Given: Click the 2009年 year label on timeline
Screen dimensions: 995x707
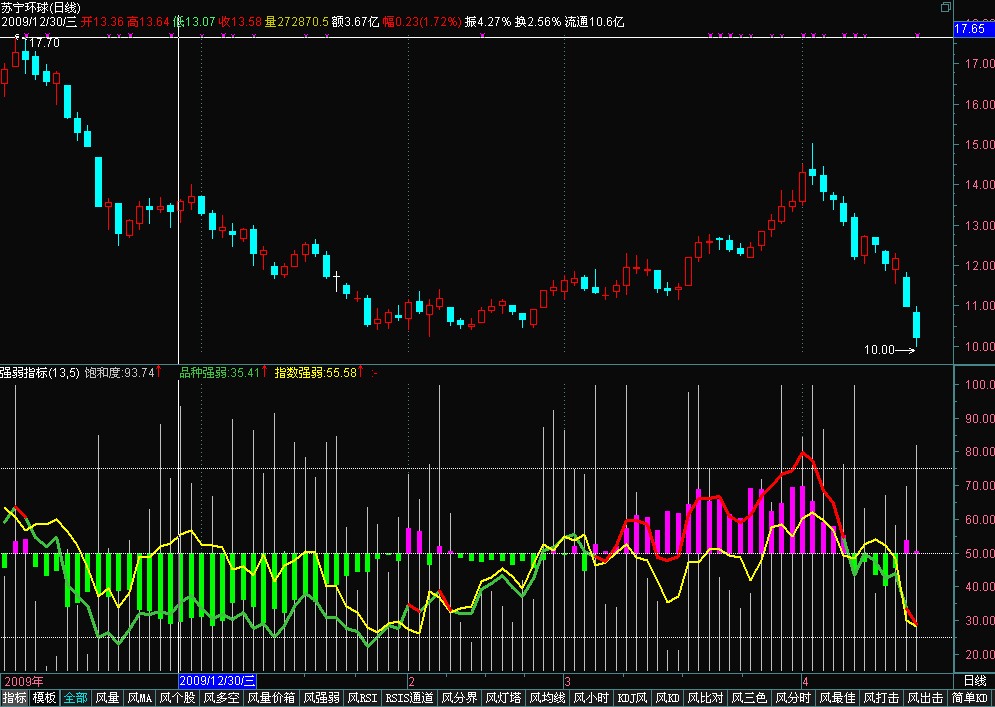Looking at the screenshot, I should [23, 682].
